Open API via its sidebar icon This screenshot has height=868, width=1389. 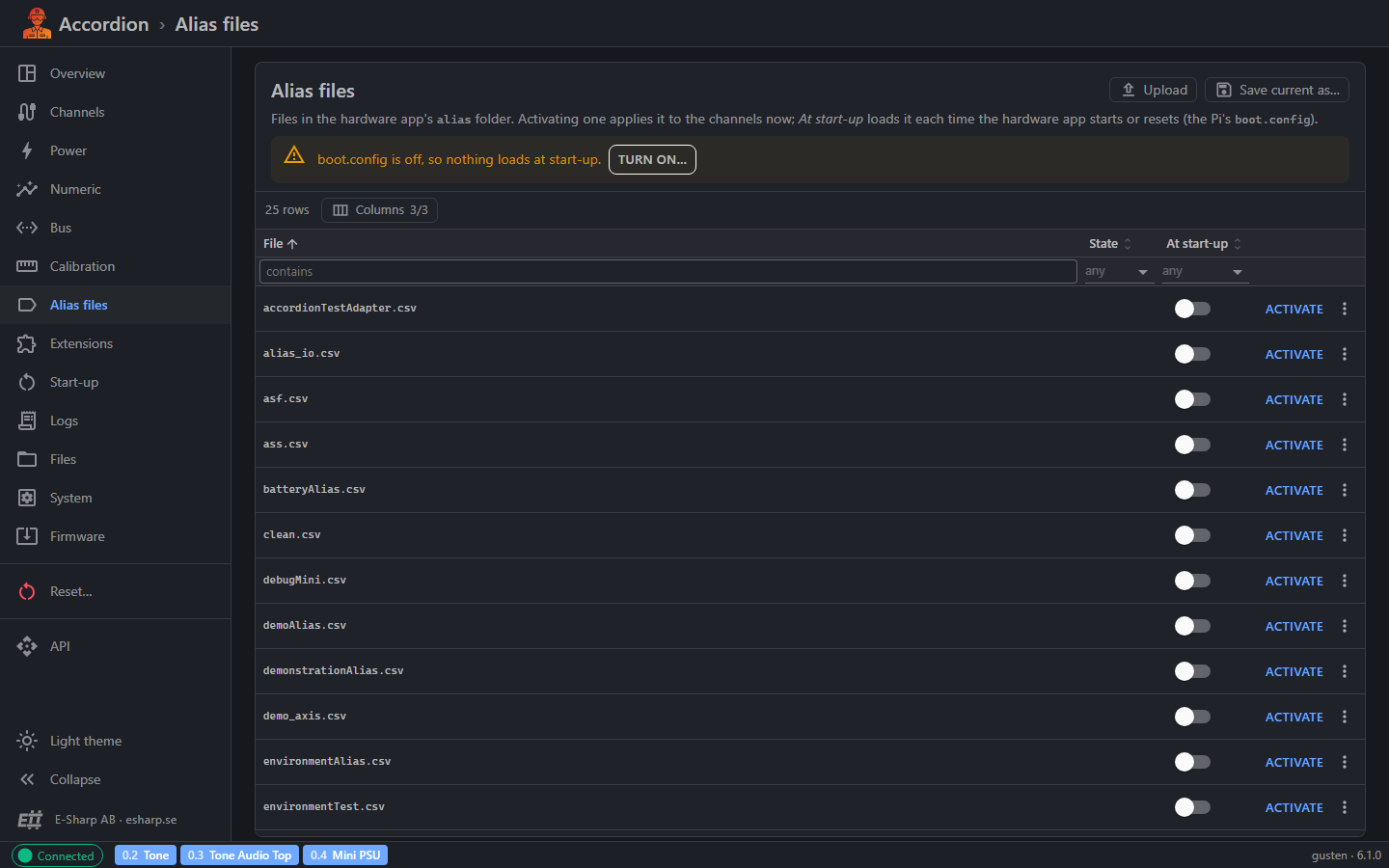click(27, 646)
